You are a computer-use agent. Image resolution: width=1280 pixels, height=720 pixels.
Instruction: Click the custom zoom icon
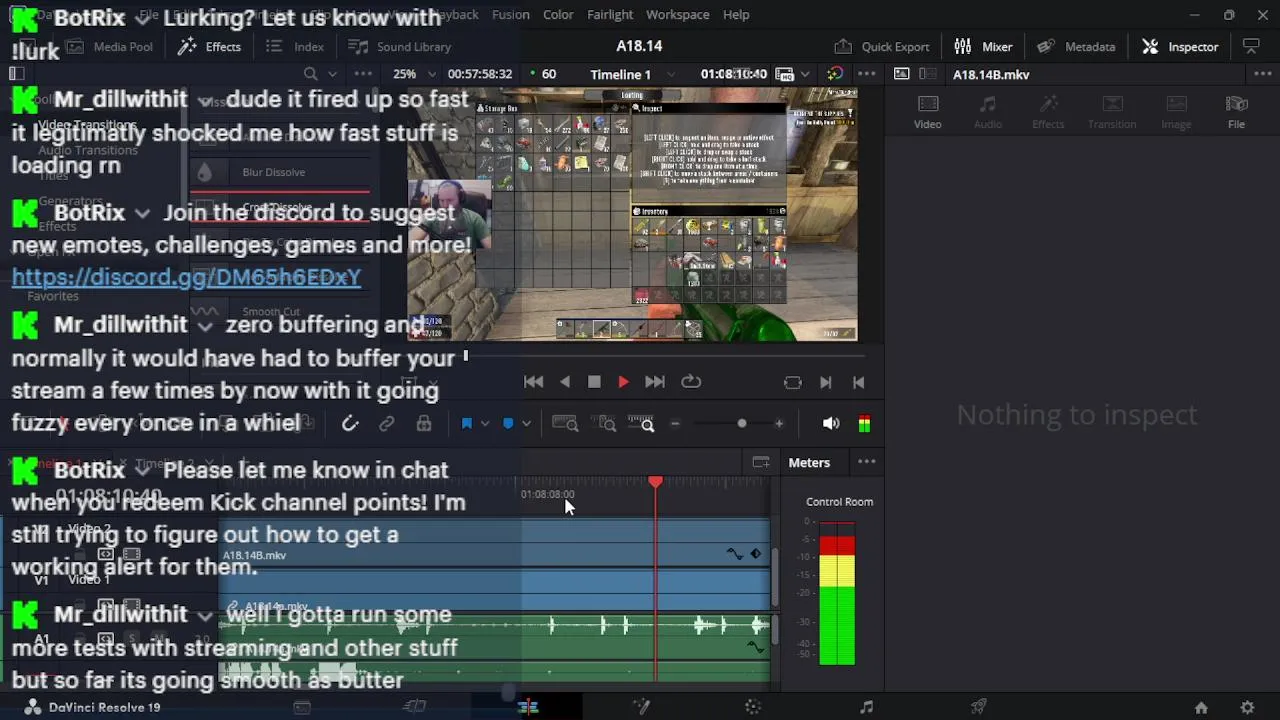pyautogui.click(x=641, y=424)
